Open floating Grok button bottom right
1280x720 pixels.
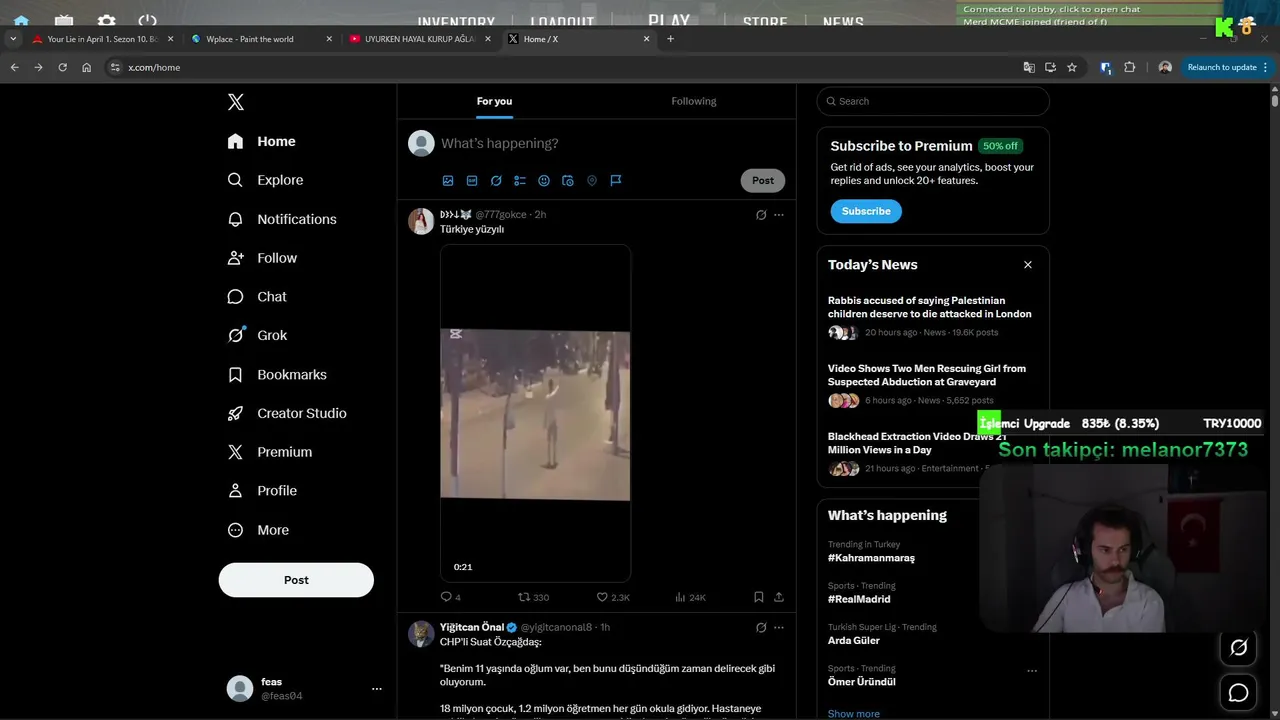[x=1238, y=648]
